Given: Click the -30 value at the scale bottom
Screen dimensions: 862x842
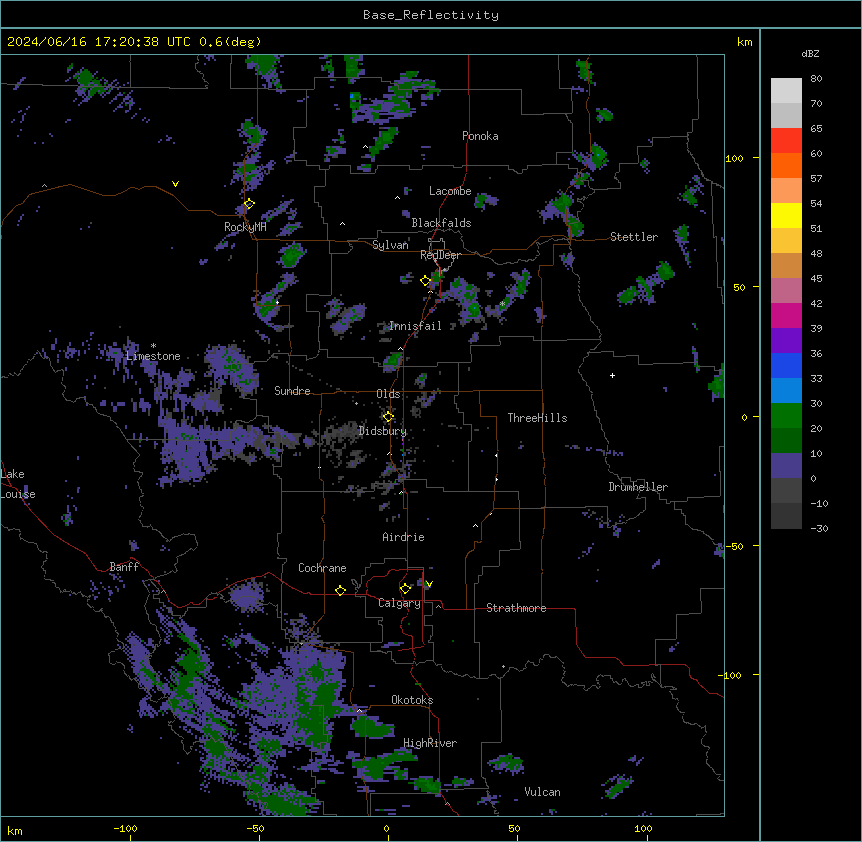Looking at the screenshot, I should [819, 528].
